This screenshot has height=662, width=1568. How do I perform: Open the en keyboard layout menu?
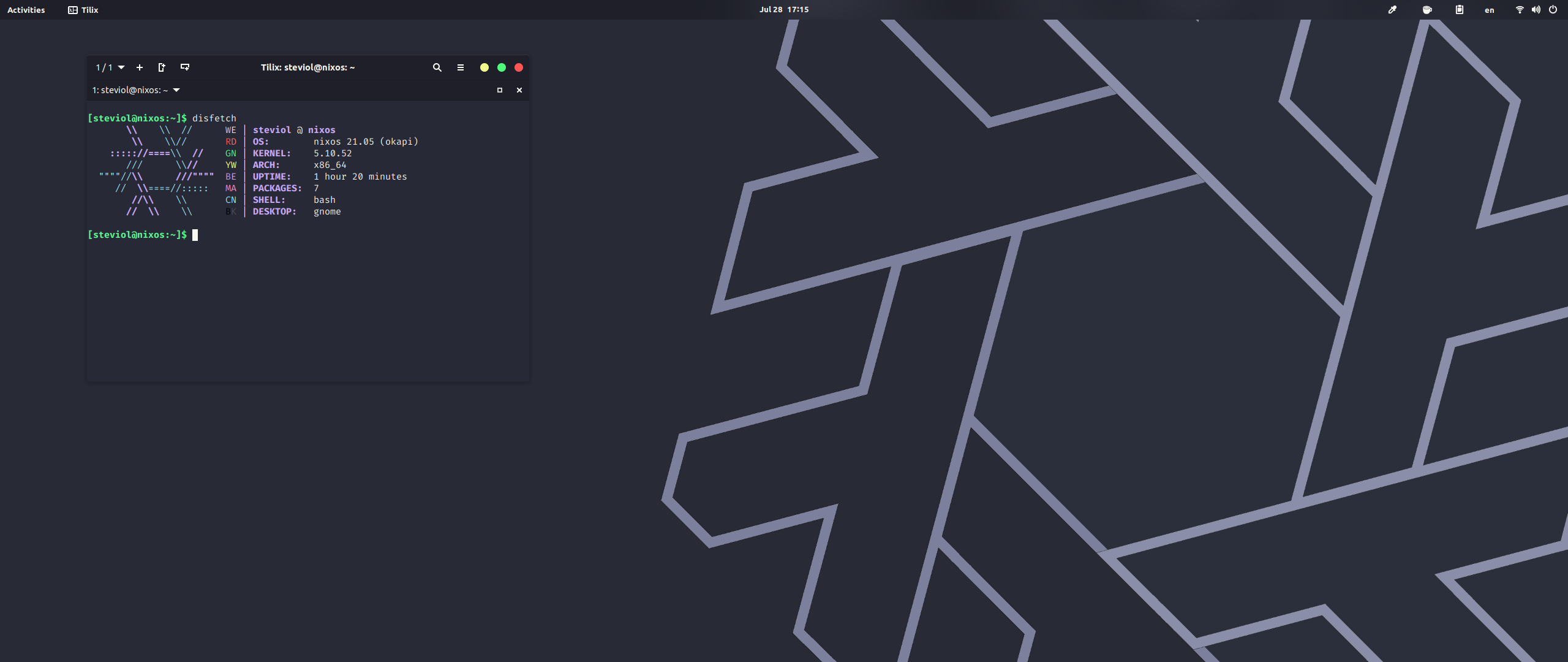tap(1490, 10)
